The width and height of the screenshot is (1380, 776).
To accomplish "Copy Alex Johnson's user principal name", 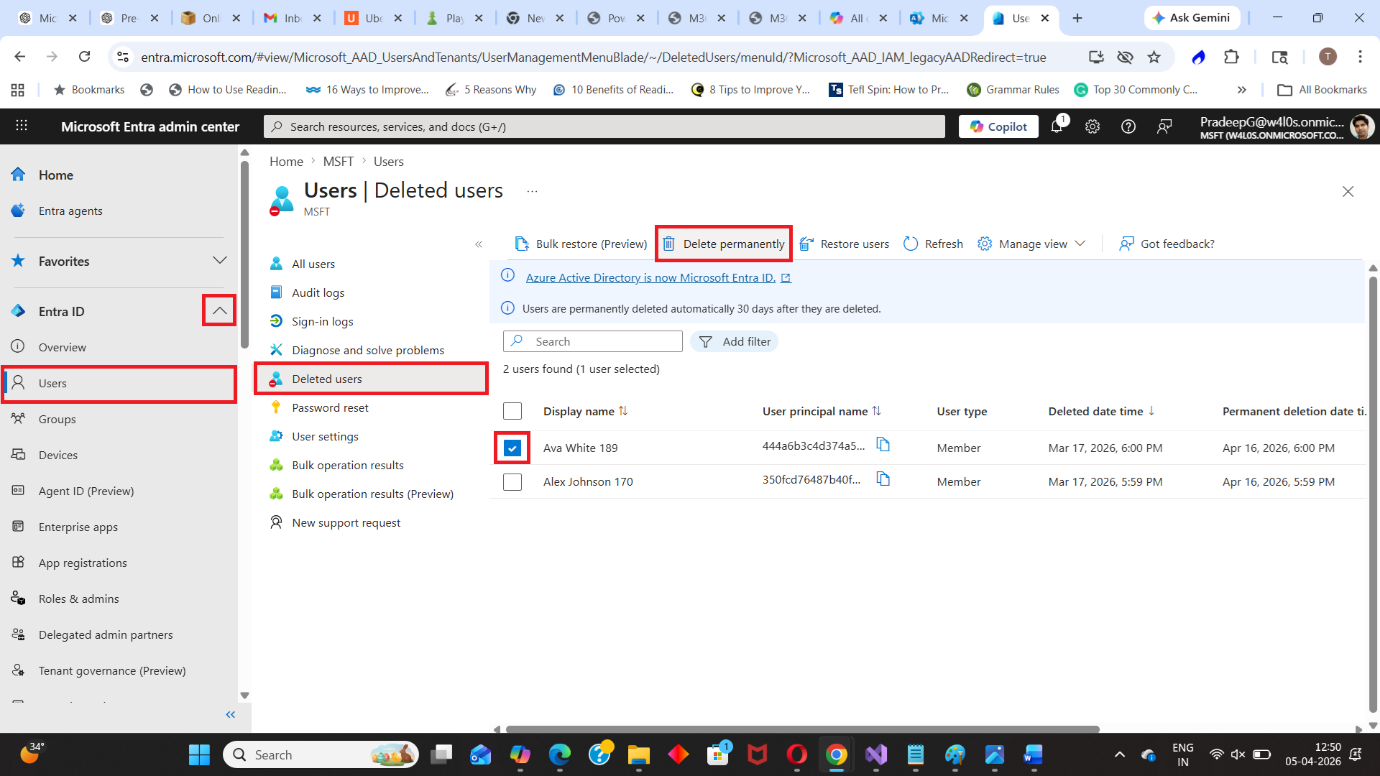I will (x=883, y=480).
